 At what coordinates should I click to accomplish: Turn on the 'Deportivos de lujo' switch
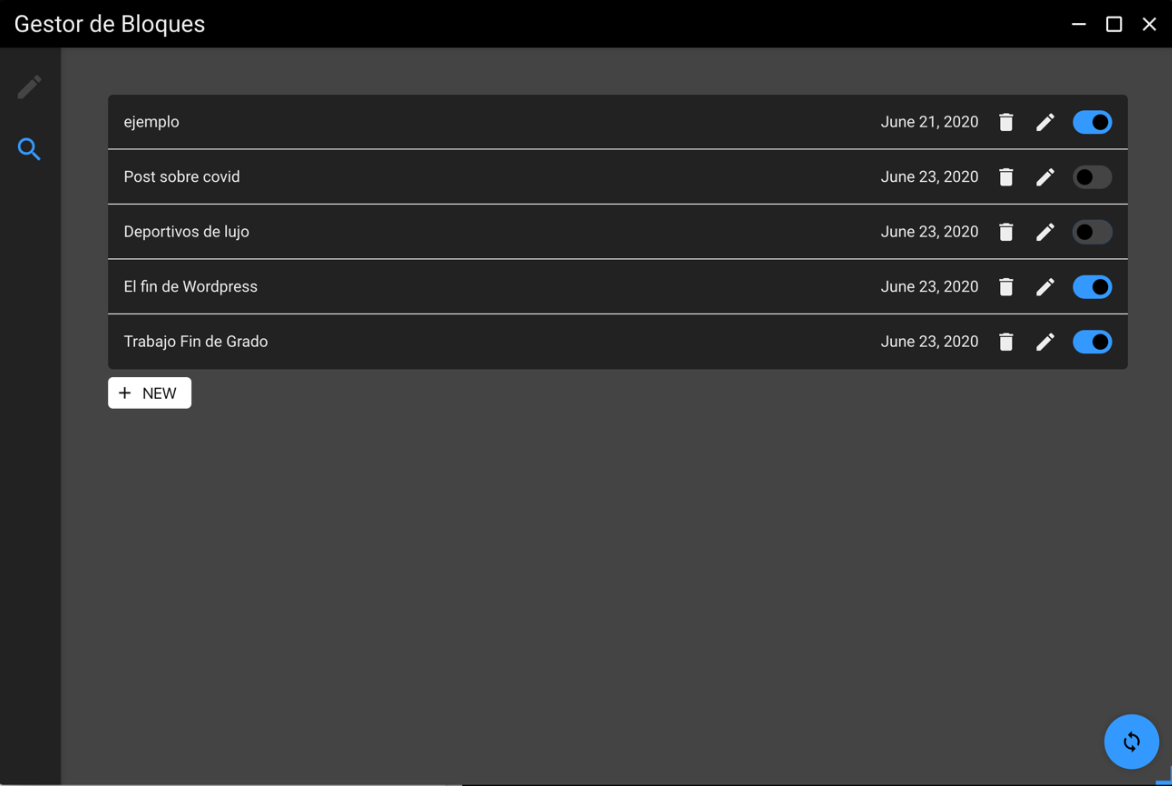(1092, 232)
